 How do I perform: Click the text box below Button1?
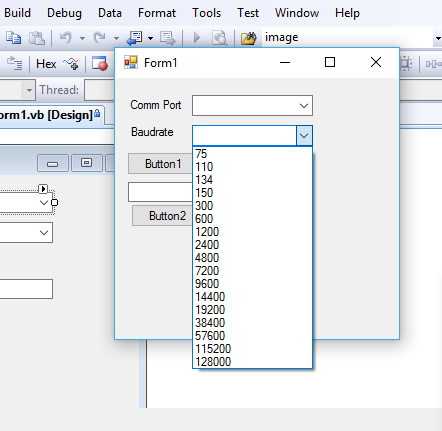[160, 192]
